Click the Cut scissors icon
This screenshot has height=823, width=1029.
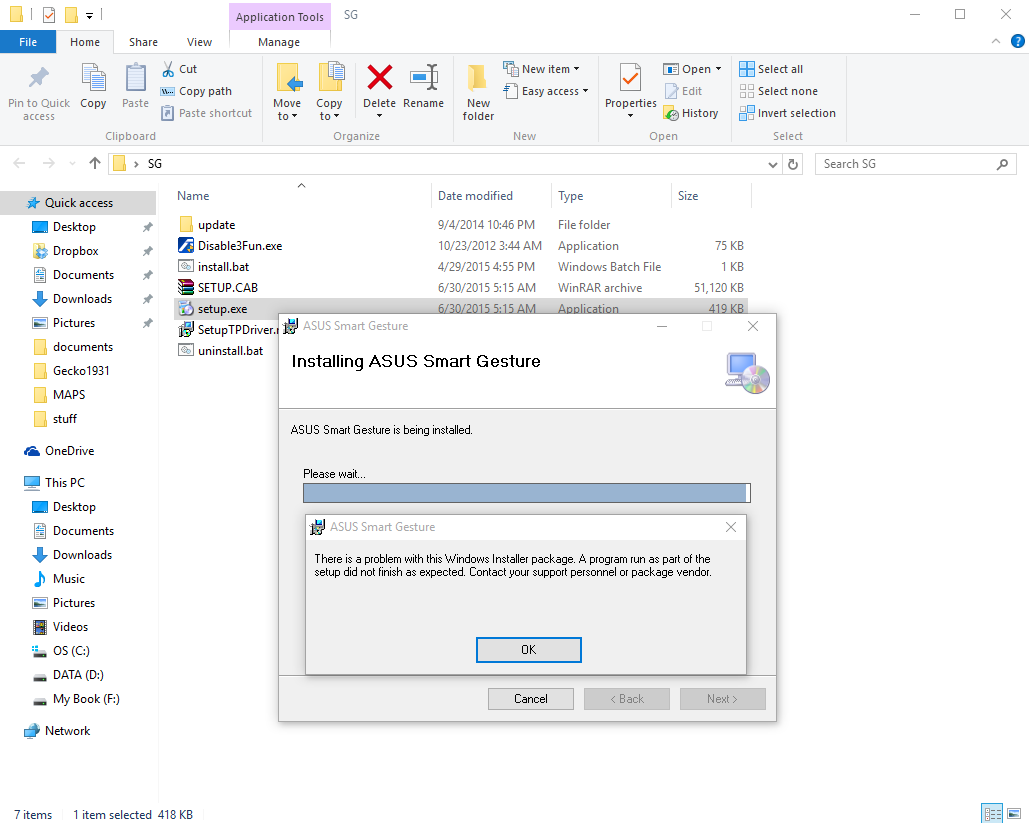(169, 69)
